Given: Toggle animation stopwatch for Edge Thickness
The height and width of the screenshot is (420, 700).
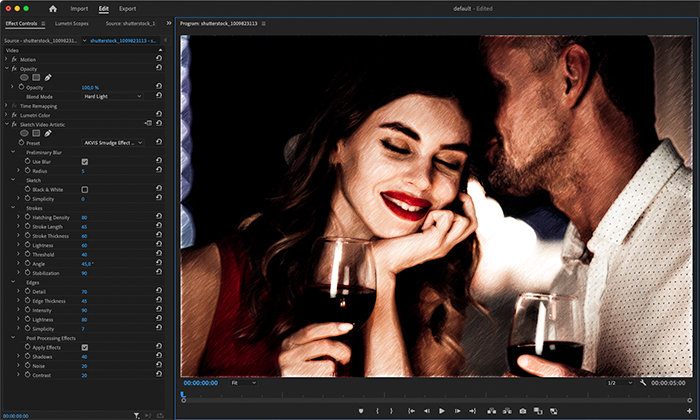Looking at the screenshot, I should [27, 300].
